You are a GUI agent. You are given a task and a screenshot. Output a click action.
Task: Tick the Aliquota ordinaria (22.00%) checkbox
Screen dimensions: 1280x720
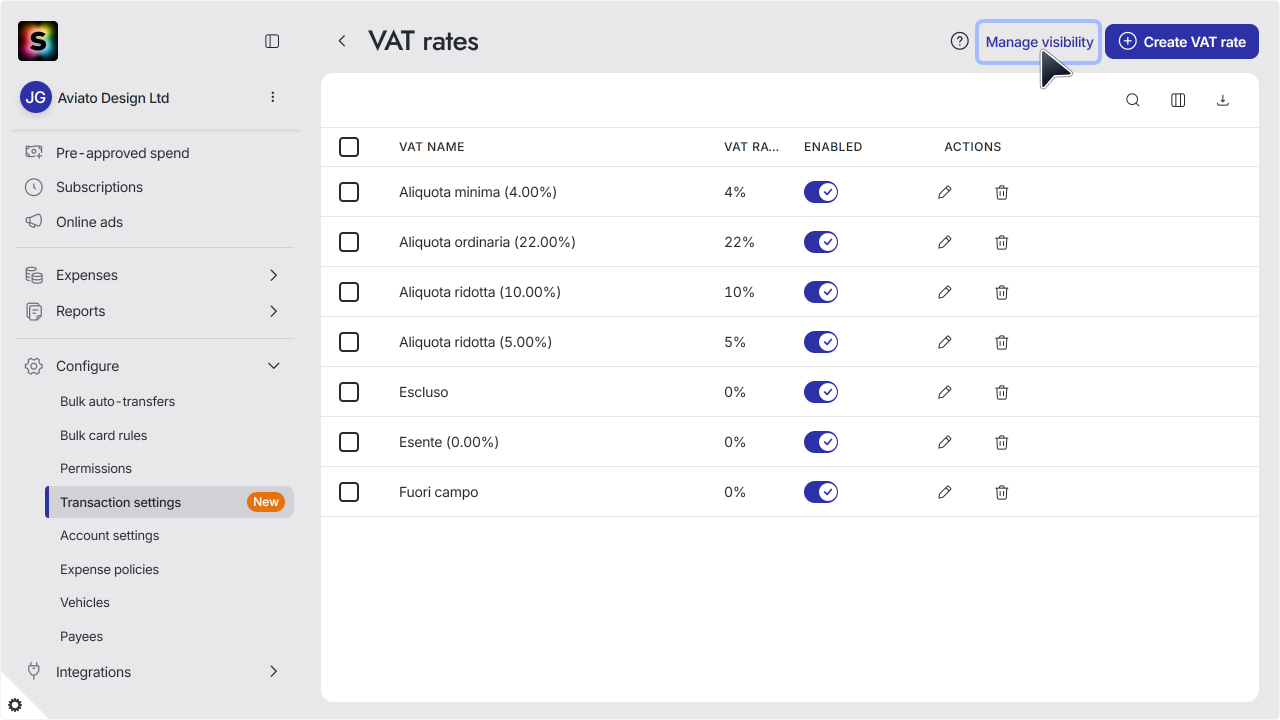[x=349, y=242]
